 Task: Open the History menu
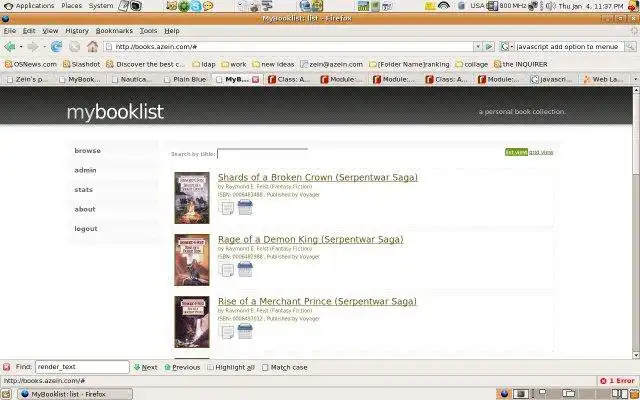77,31
